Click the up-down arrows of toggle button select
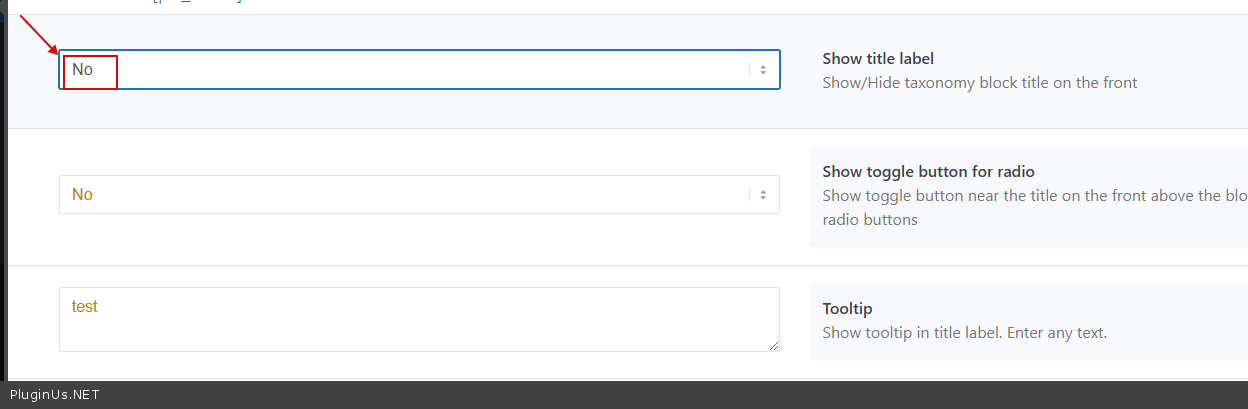 (x=762, y=195)
